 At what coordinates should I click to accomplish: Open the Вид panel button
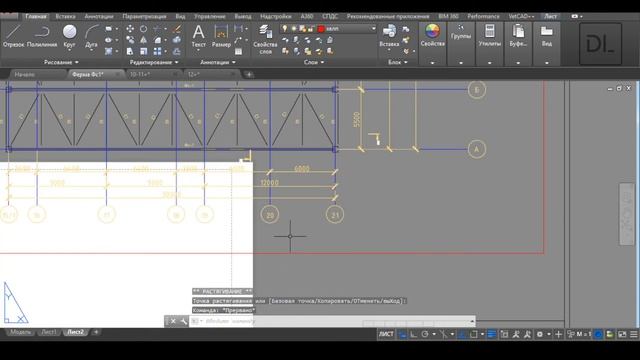click(x=547, y=35)
